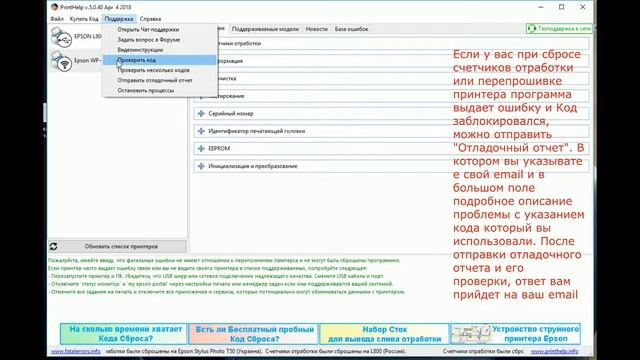This screenshot has height=360, width=640.
Task: Minimize the PrintHelp window
Action: click(x=541, y=7)
